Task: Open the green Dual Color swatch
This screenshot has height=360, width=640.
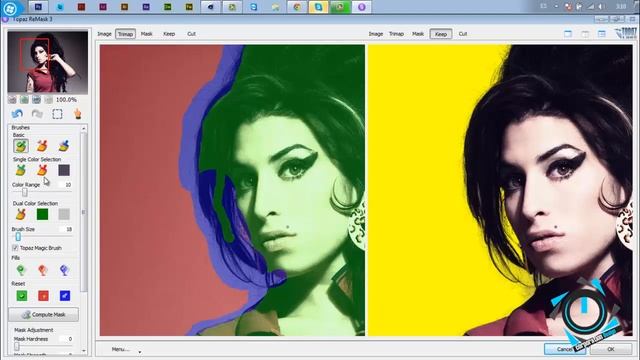Action: pyautogui.click(x=42, y=214)
